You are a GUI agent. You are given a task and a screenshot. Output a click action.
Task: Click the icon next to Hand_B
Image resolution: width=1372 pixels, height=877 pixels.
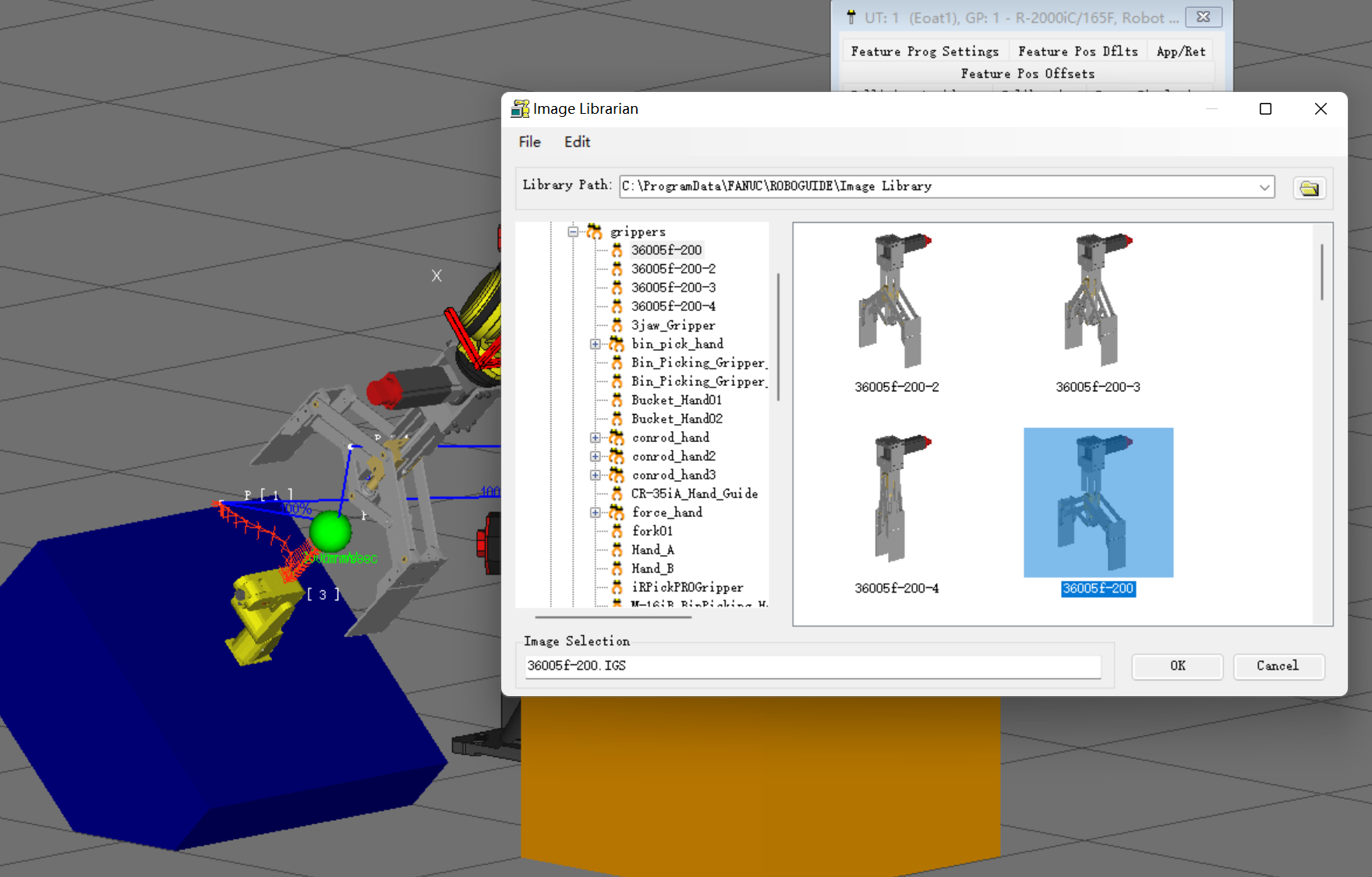[617, 568]
